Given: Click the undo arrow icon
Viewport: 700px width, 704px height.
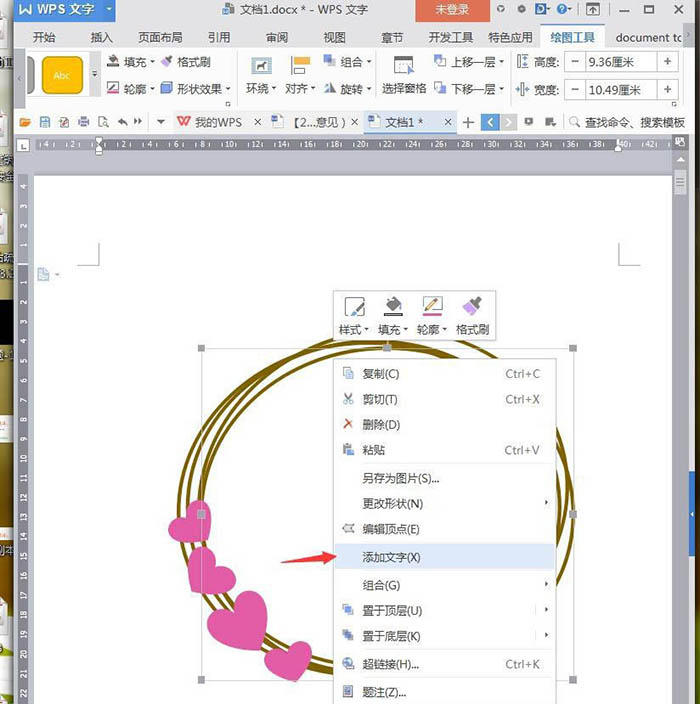Looking at the screenshot, I should click(123, 122).
